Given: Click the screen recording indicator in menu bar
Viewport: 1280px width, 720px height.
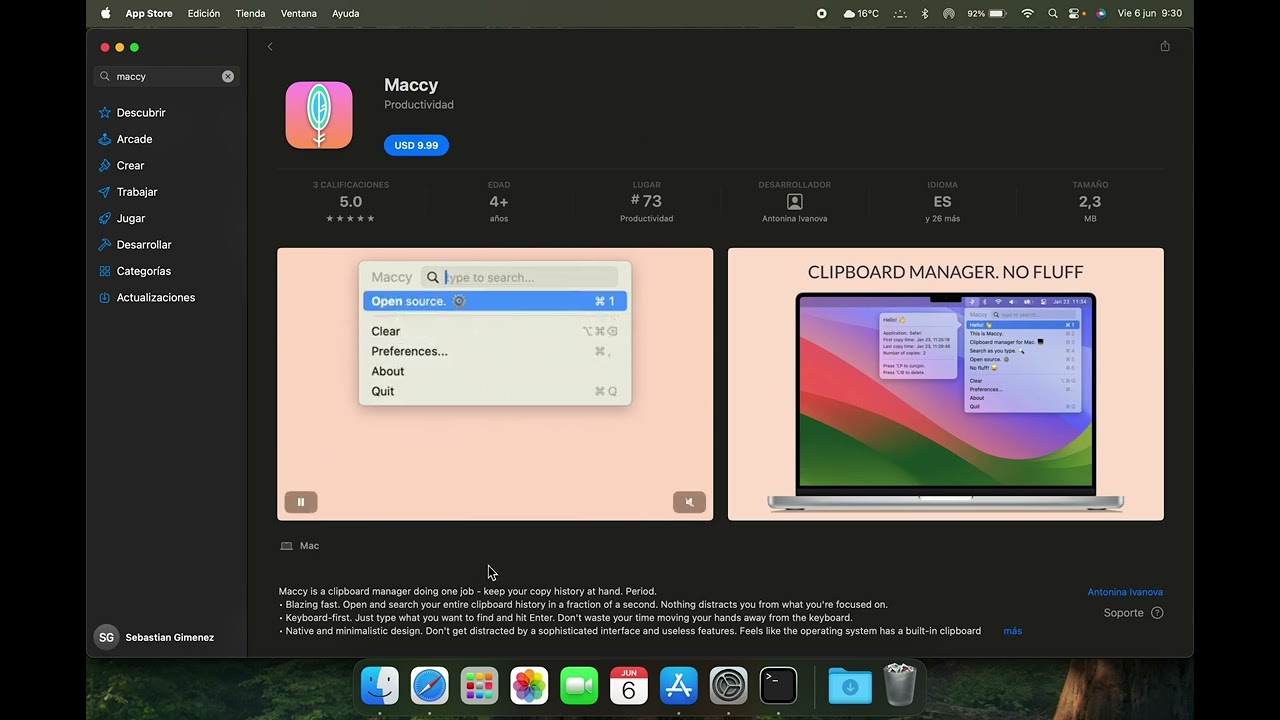Looking at the screenshot, I should [822, 13].
